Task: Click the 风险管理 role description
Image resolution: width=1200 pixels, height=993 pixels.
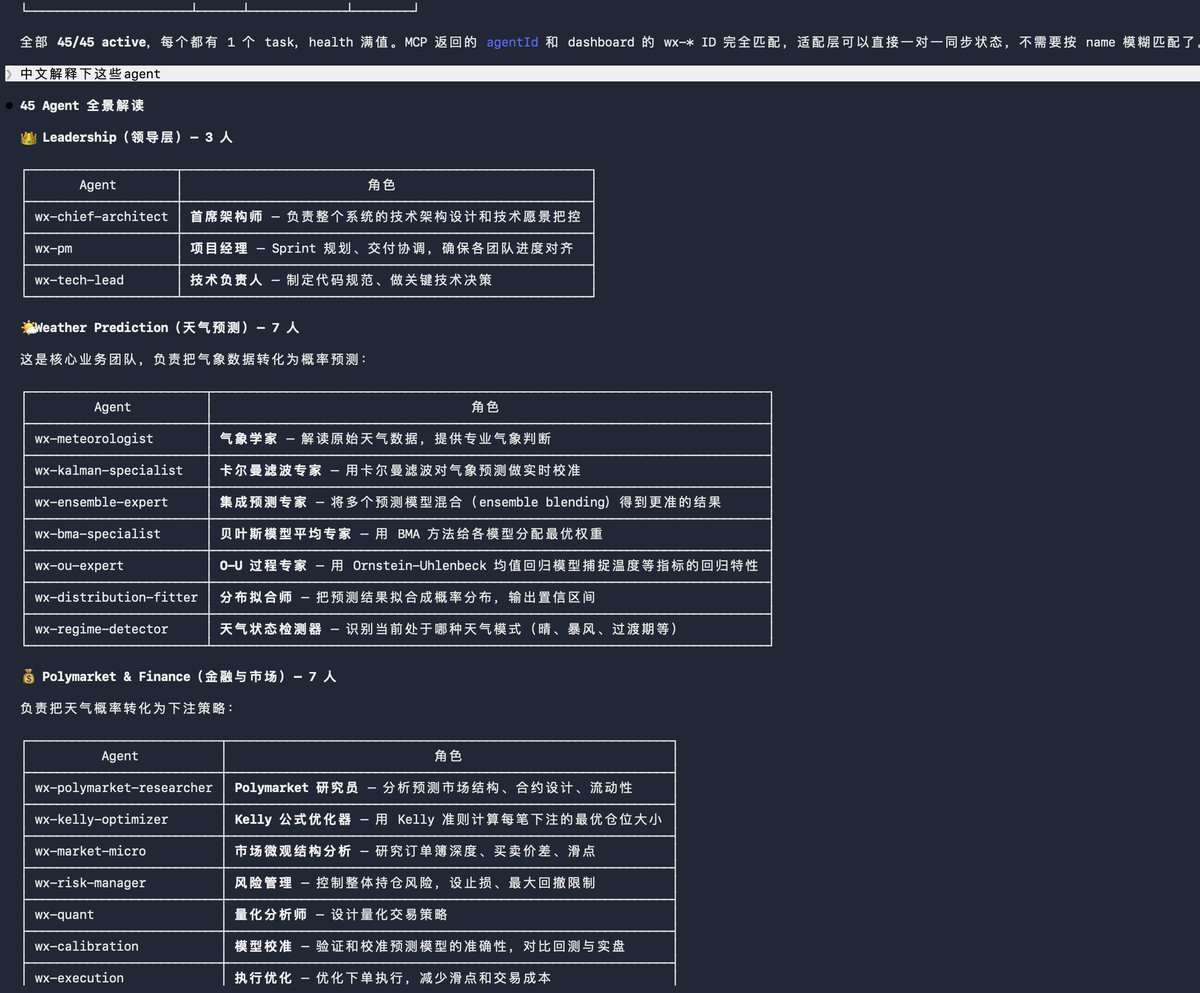Action: [x=415, y=883]
